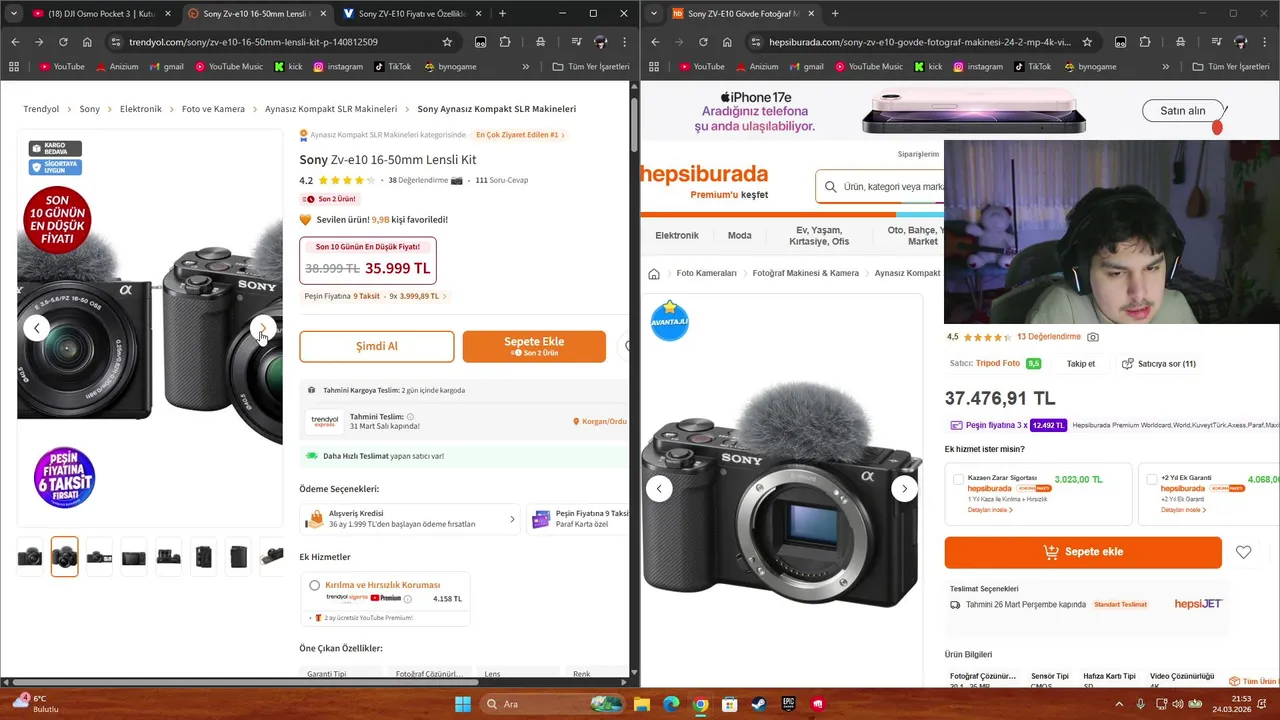1280x720 pixels.
Task: Click Windows Start button
Action: tap(463, 704)
